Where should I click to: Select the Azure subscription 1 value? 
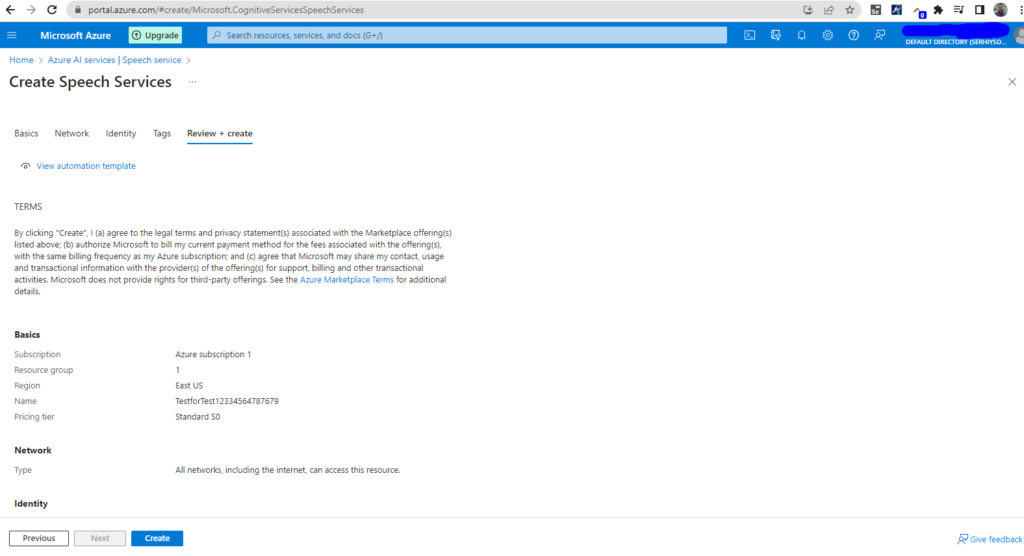[x=213, y=354]
